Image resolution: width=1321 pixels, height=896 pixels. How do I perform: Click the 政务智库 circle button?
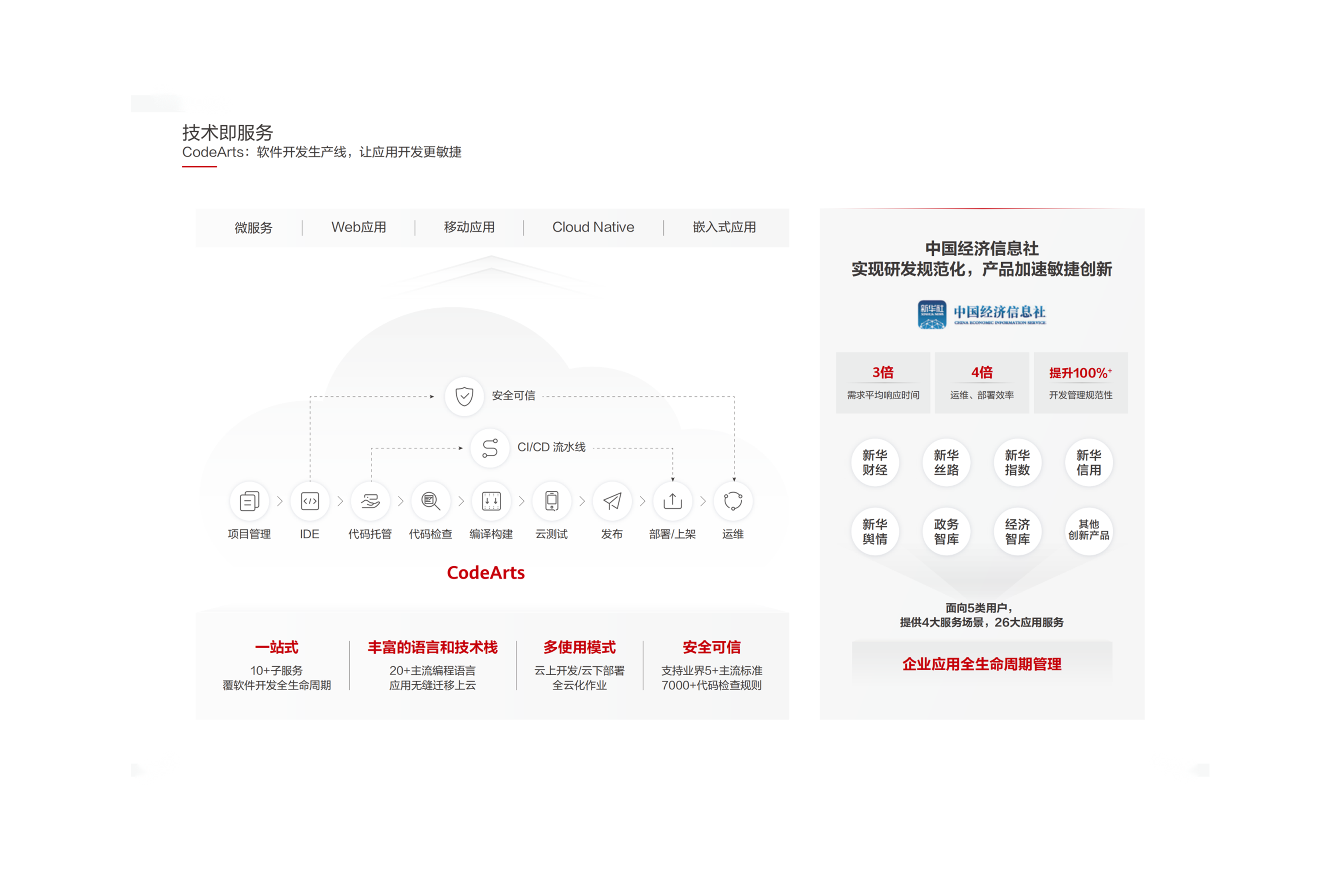(946, 531)
